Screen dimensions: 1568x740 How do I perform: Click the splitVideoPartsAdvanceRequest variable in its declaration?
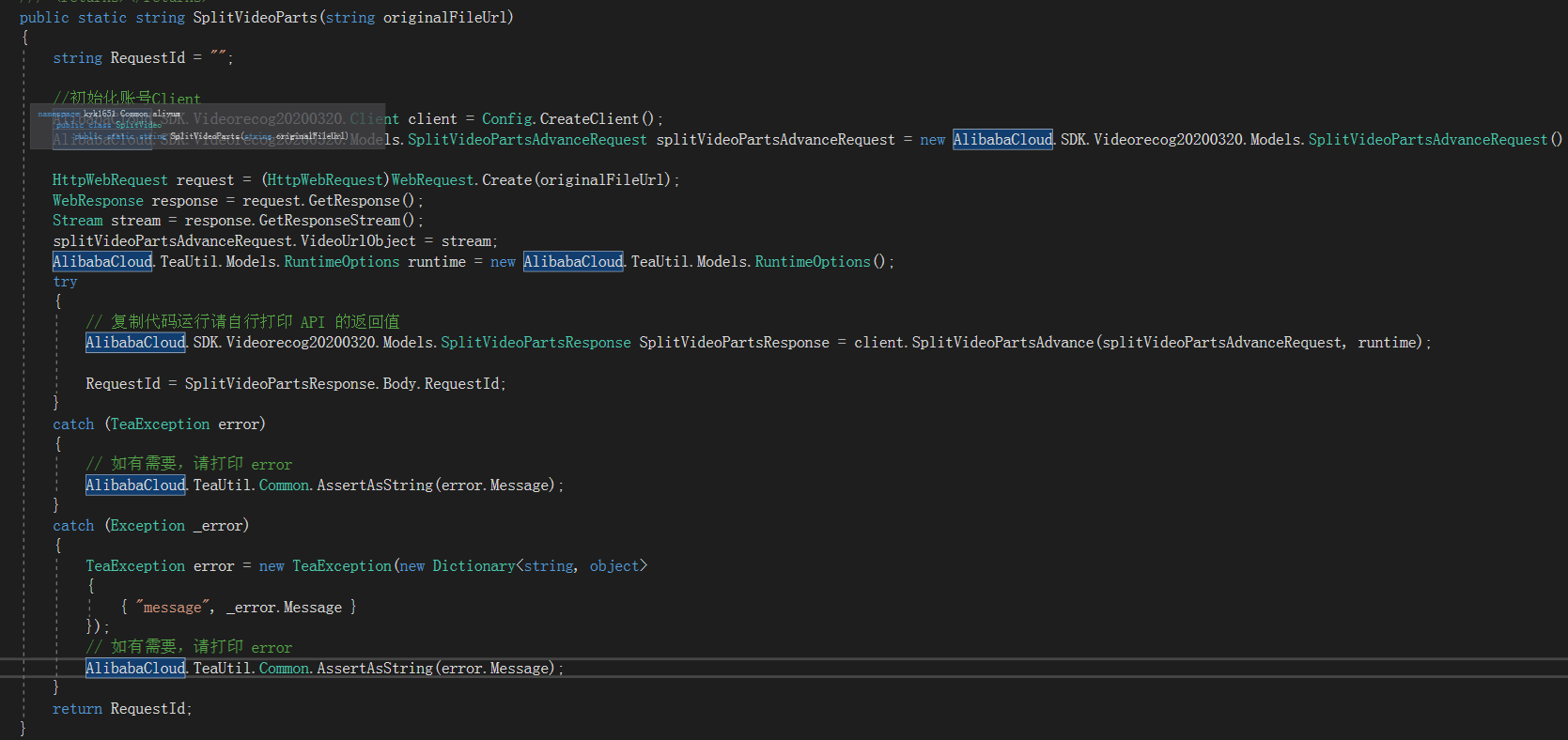click(775, 140)
